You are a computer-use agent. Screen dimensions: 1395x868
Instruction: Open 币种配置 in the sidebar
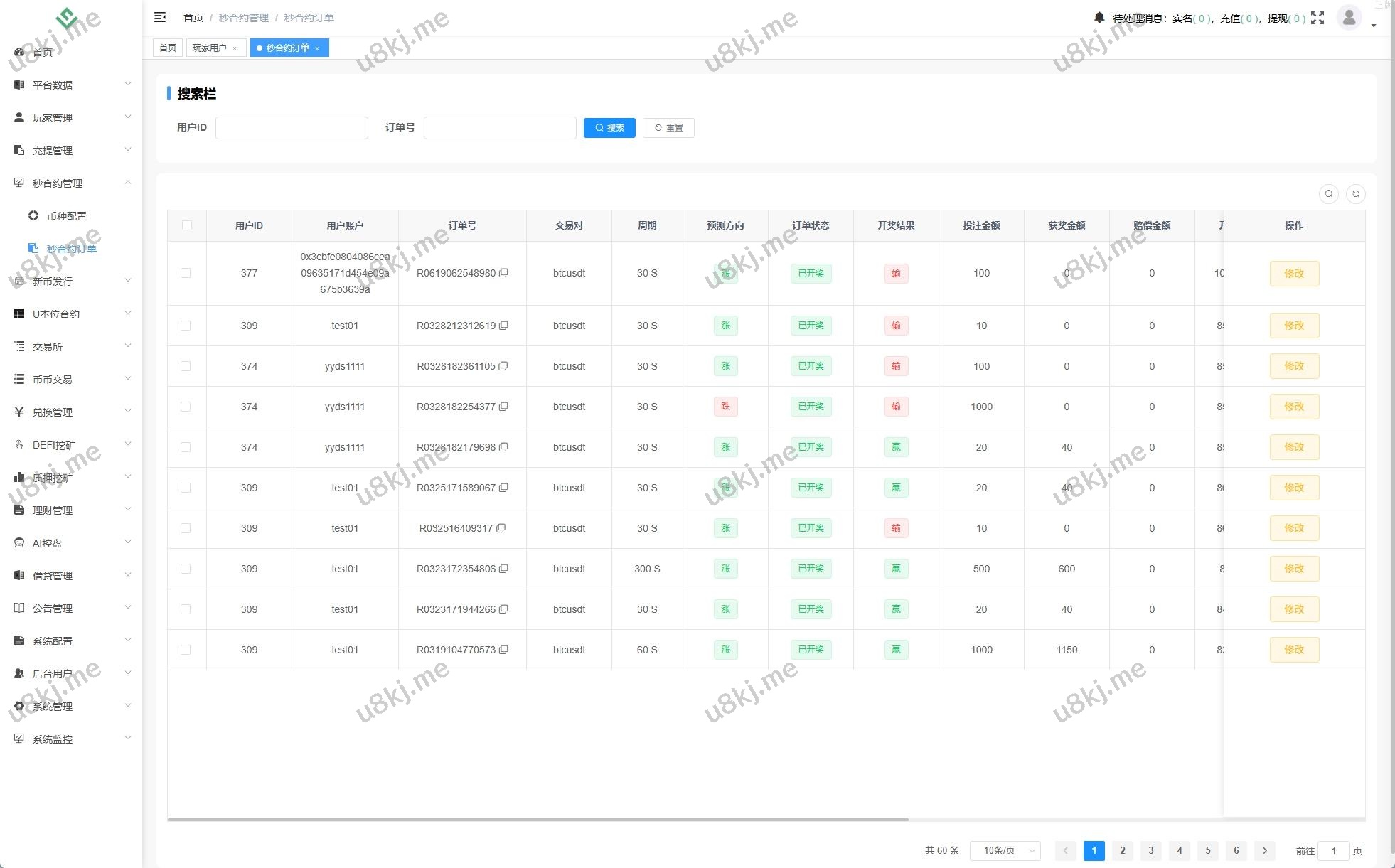click(x=66, y=216)
